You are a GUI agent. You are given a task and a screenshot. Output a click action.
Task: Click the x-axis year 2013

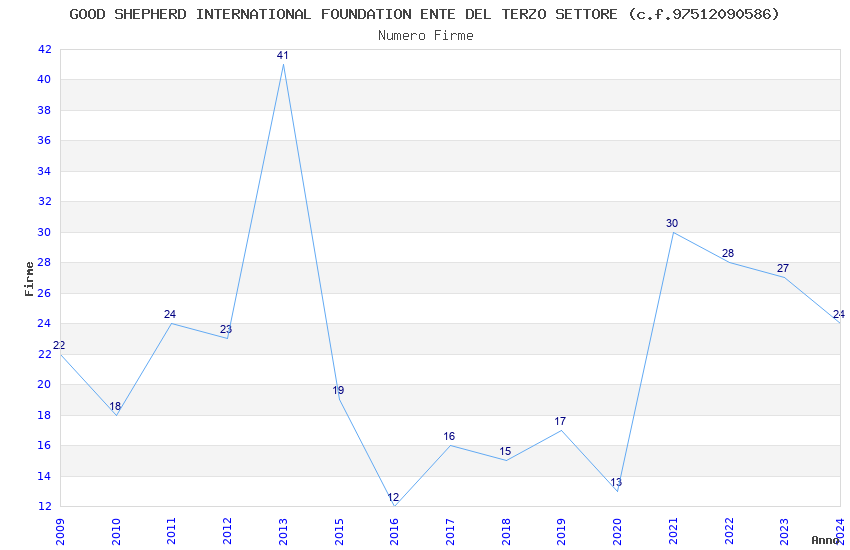(x=283, y=531)
